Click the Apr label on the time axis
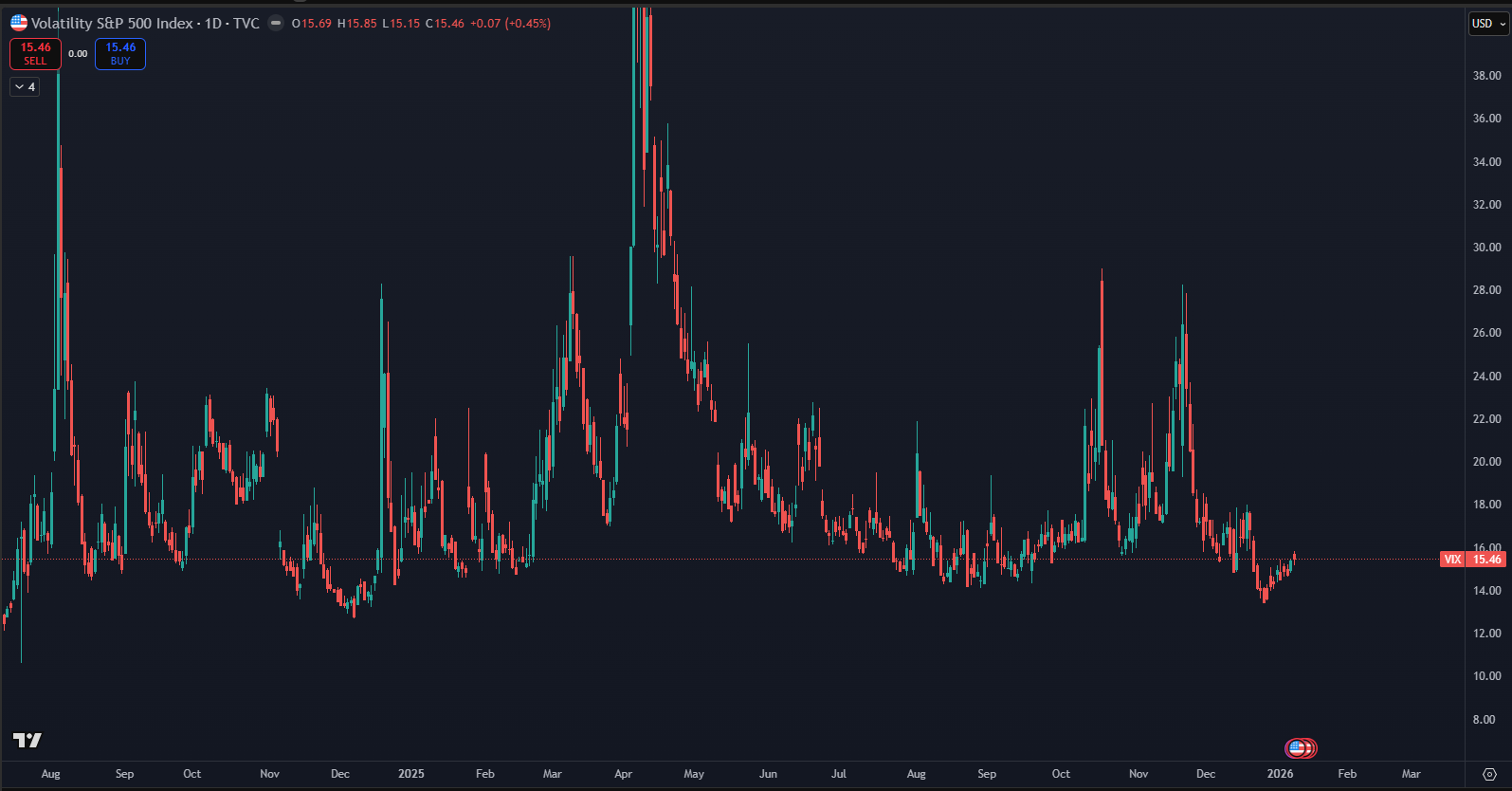The height and width of the screenshot is (791, 1512). click(623, 774)
